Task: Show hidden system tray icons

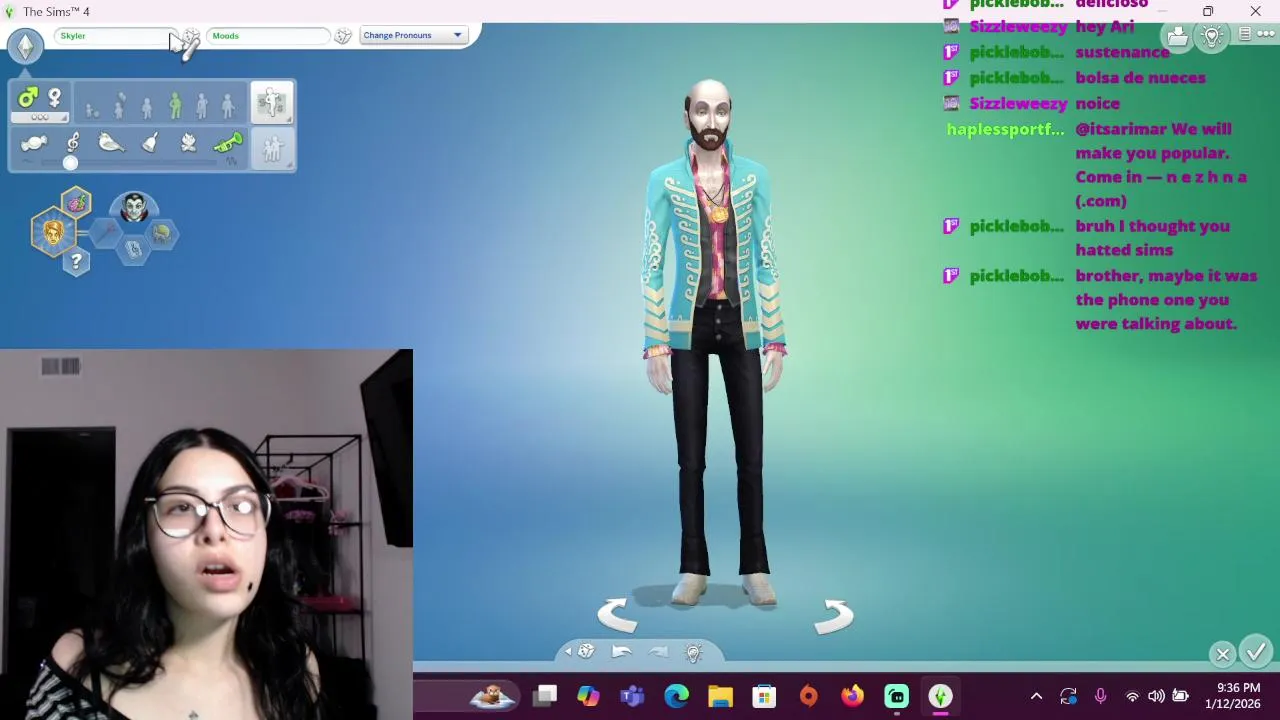Action: pos(1036,696)
